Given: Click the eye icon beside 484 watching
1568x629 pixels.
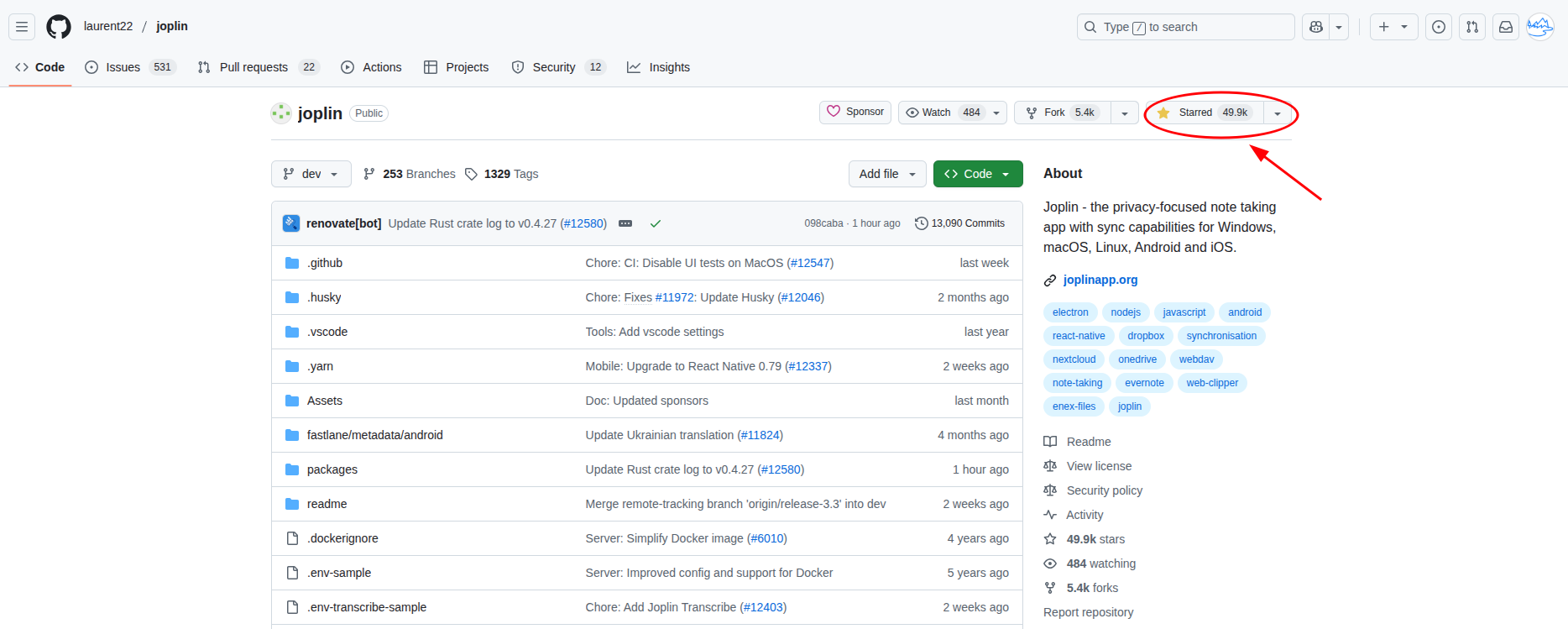Looking at the screenshot, I should tap(1050, 563).
